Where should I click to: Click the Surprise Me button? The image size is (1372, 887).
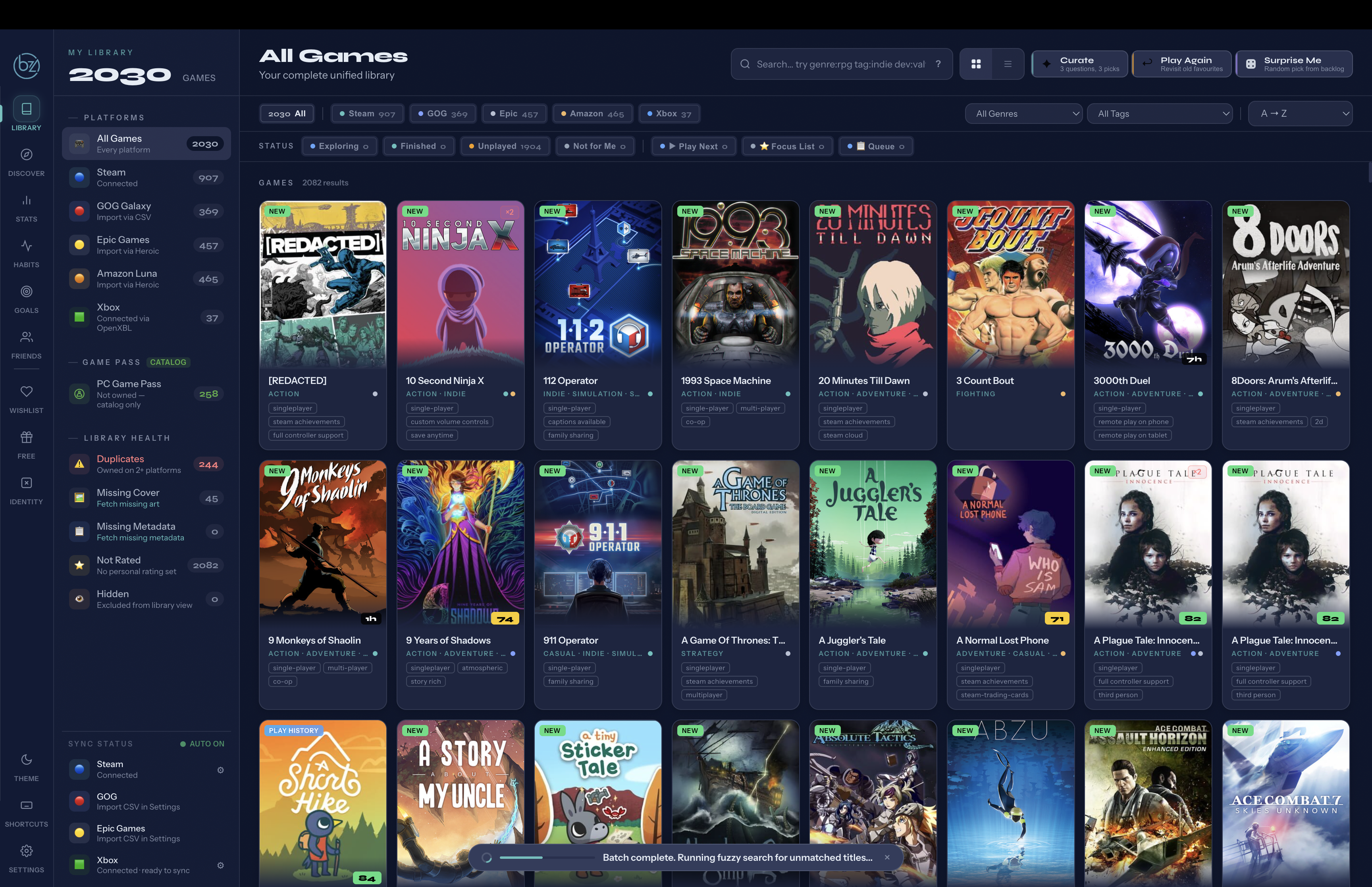coord(1294,64)
